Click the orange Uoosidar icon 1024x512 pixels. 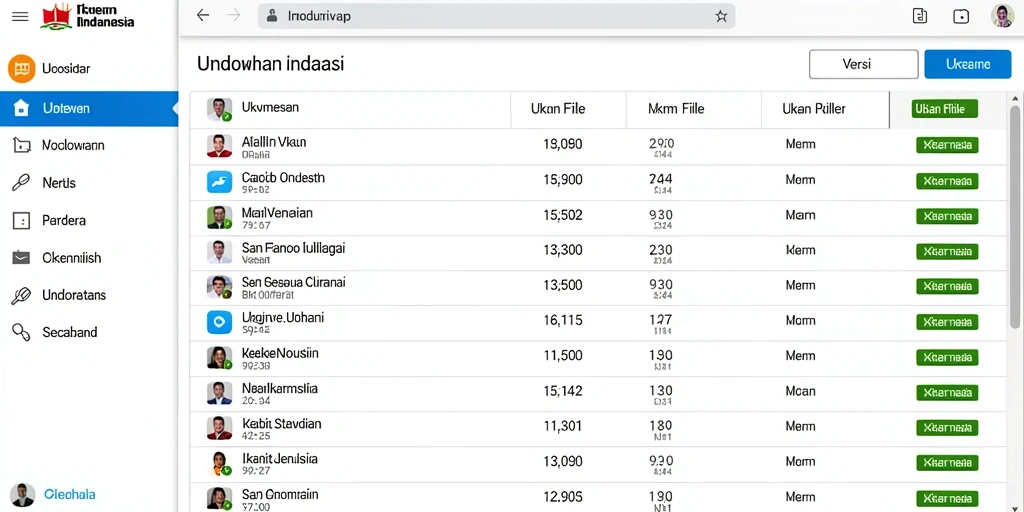[x=22, y=69]
